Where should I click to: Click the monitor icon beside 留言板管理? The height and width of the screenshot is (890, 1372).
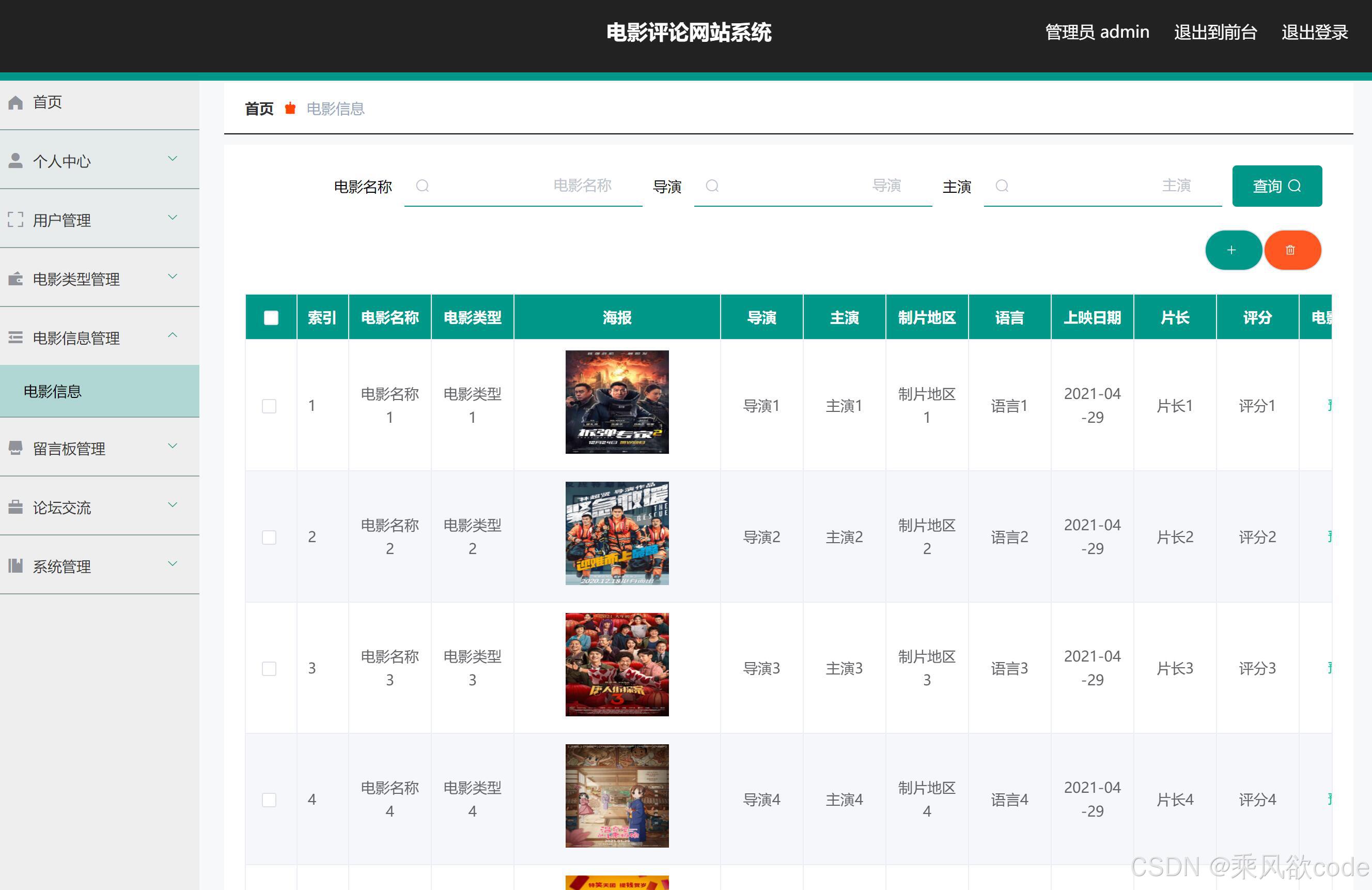coord(15,448)
